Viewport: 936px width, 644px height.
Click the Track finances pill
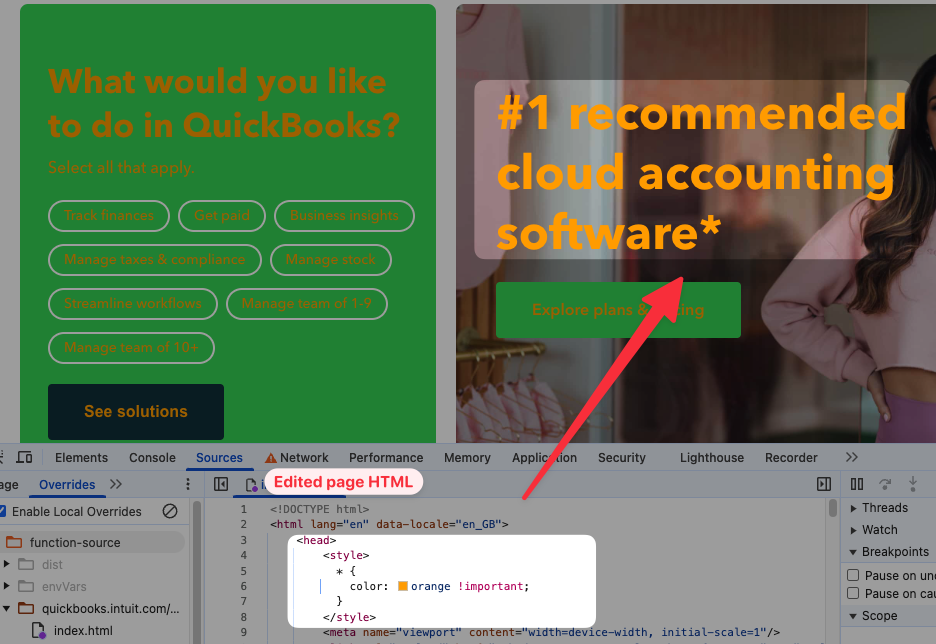click(109, 215)
